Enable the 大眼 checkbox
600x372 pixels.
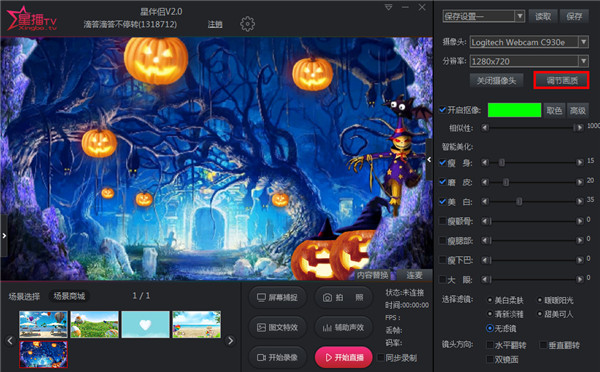click(443, 280)
